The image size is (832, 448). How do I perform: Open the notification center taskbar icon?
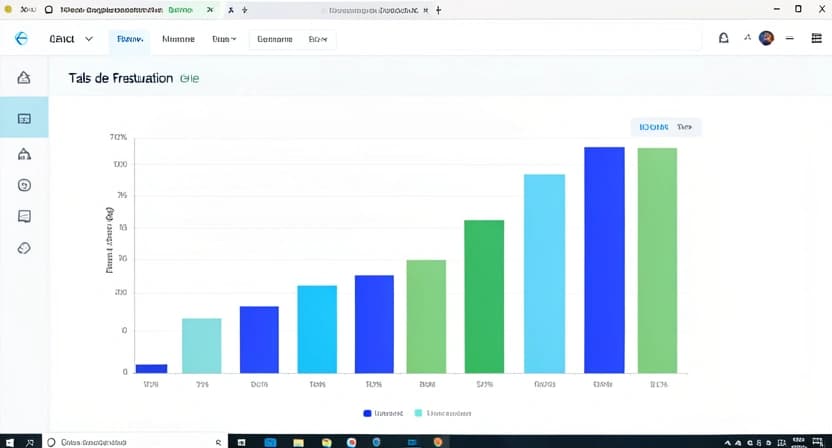[x=818, y=442]
